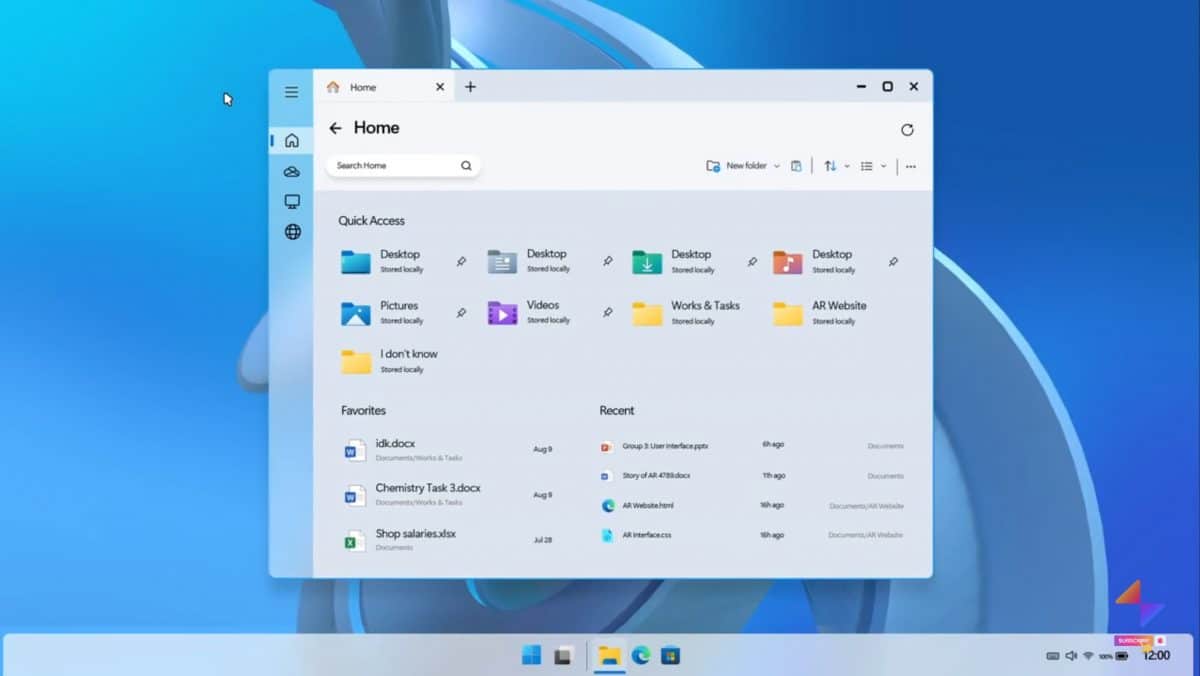Select the Home icon in the sidebar
This screenshot has width=1200, height=676.
point(291,140)
